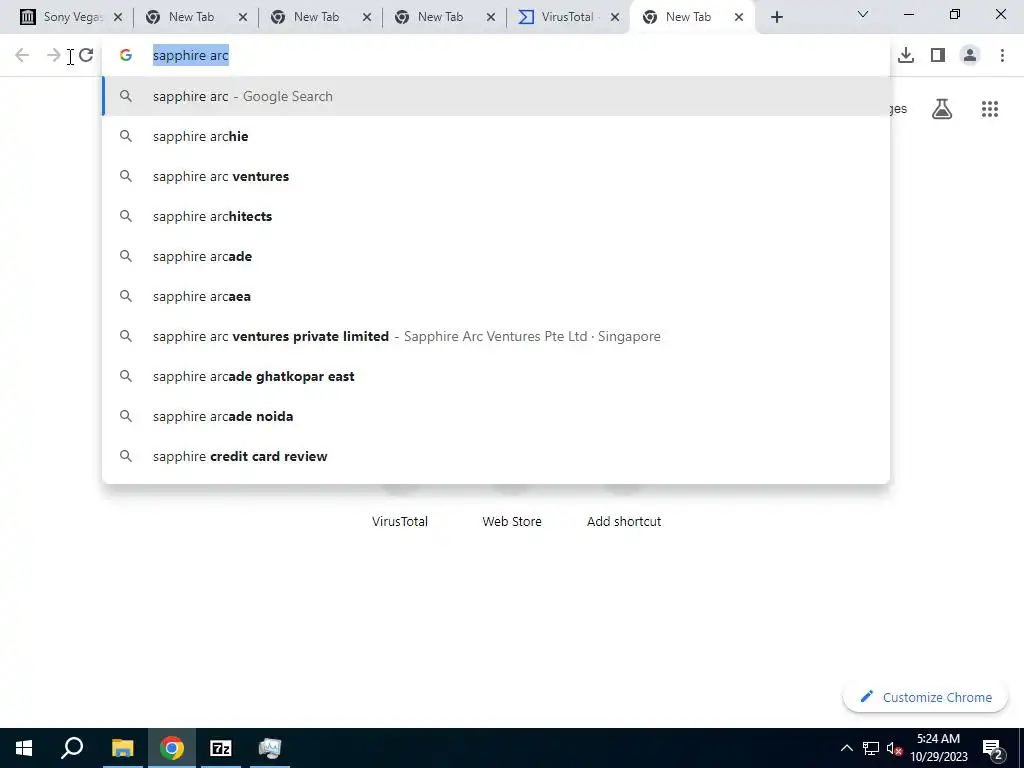Viewport: 1024px width, 768px height.
Task: Pick 'sapphire arcade ghatkopar east' suggestion
Action: click(496, 376)
